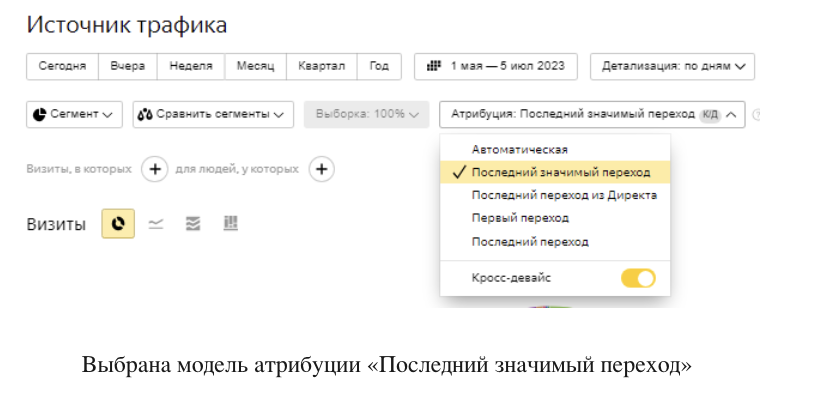814x394 pixels.
Task: Open the Сегмент dropdown
Action: point(74,114)
